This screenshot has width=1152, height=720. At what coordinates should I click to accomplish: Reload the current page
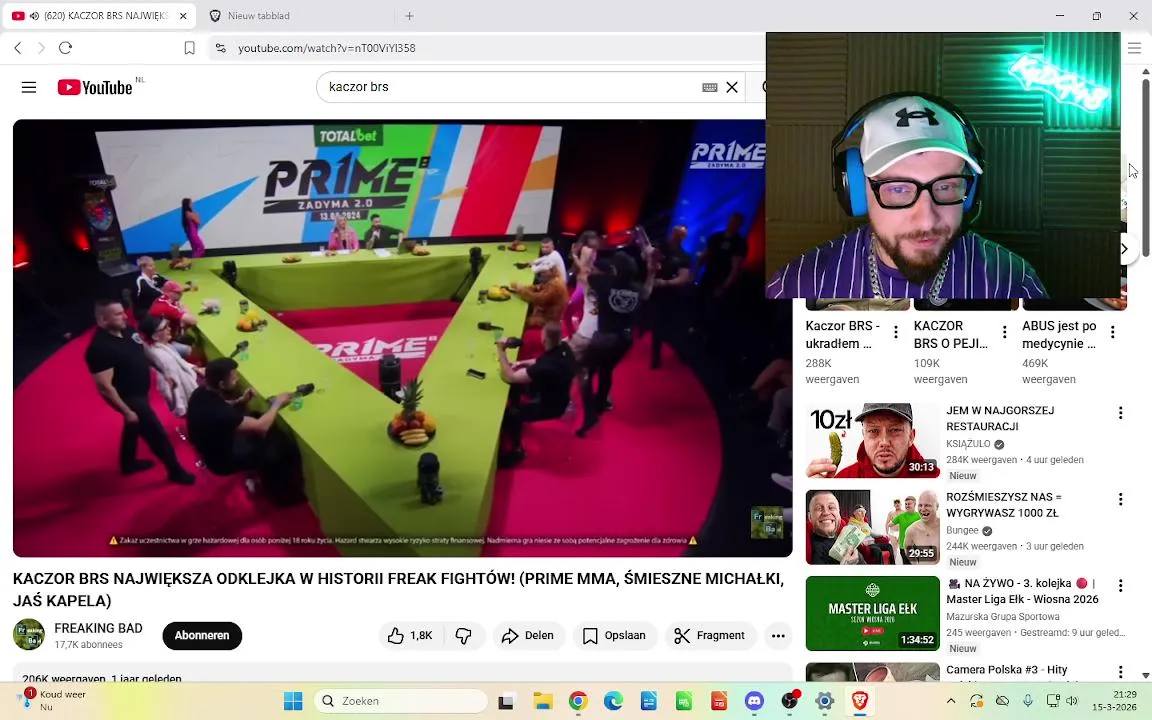coord(65,48)
